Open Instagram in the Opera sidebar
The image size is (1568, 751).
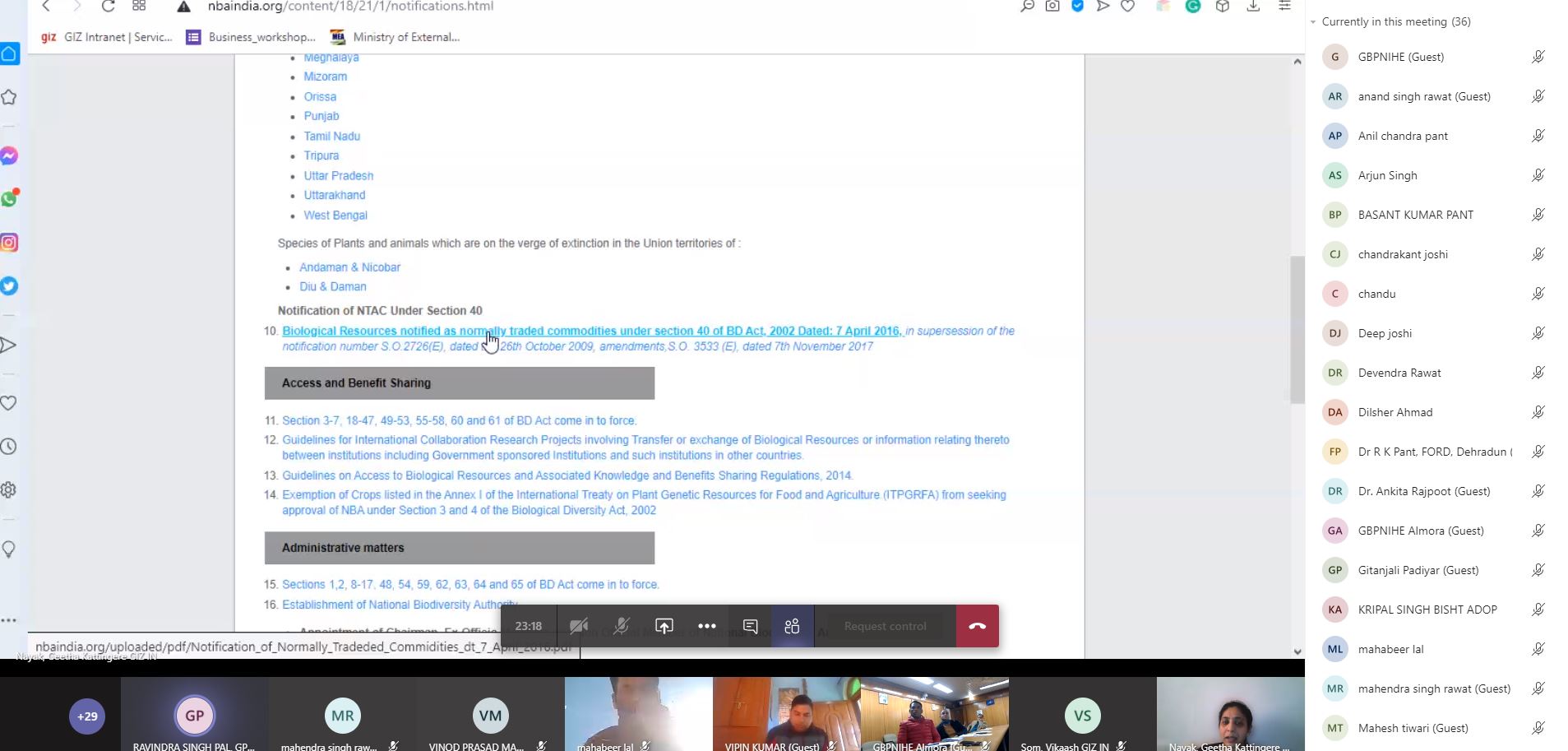coord(9,243)
